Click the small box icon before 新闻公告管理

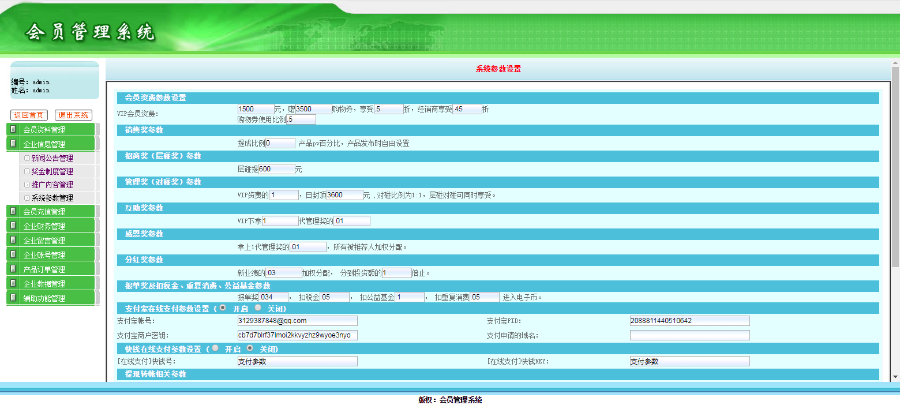click(27, 158)
